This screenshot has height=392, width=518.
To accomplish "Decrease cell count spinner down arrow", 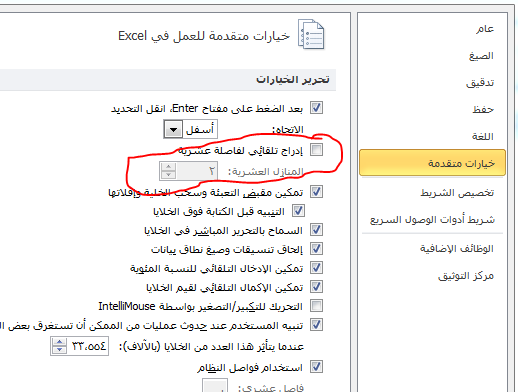I will pyautogui.click(x=59, y=350).
